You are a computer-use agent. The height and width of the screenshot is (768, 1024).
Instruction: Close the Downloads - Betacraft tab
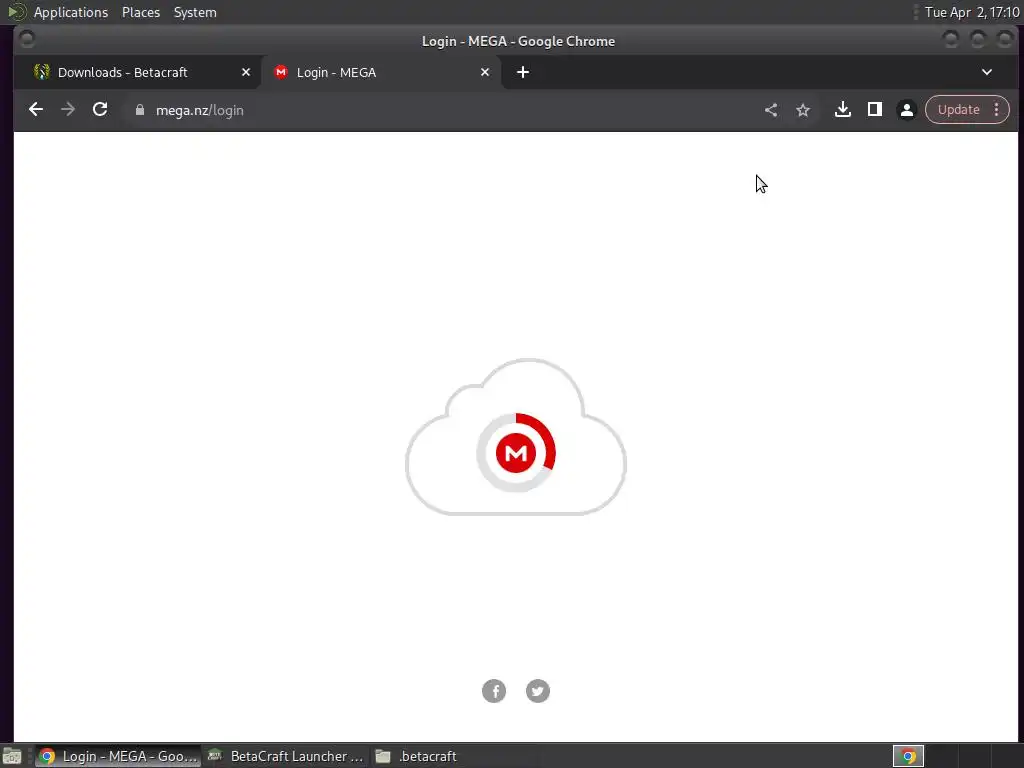246,72
